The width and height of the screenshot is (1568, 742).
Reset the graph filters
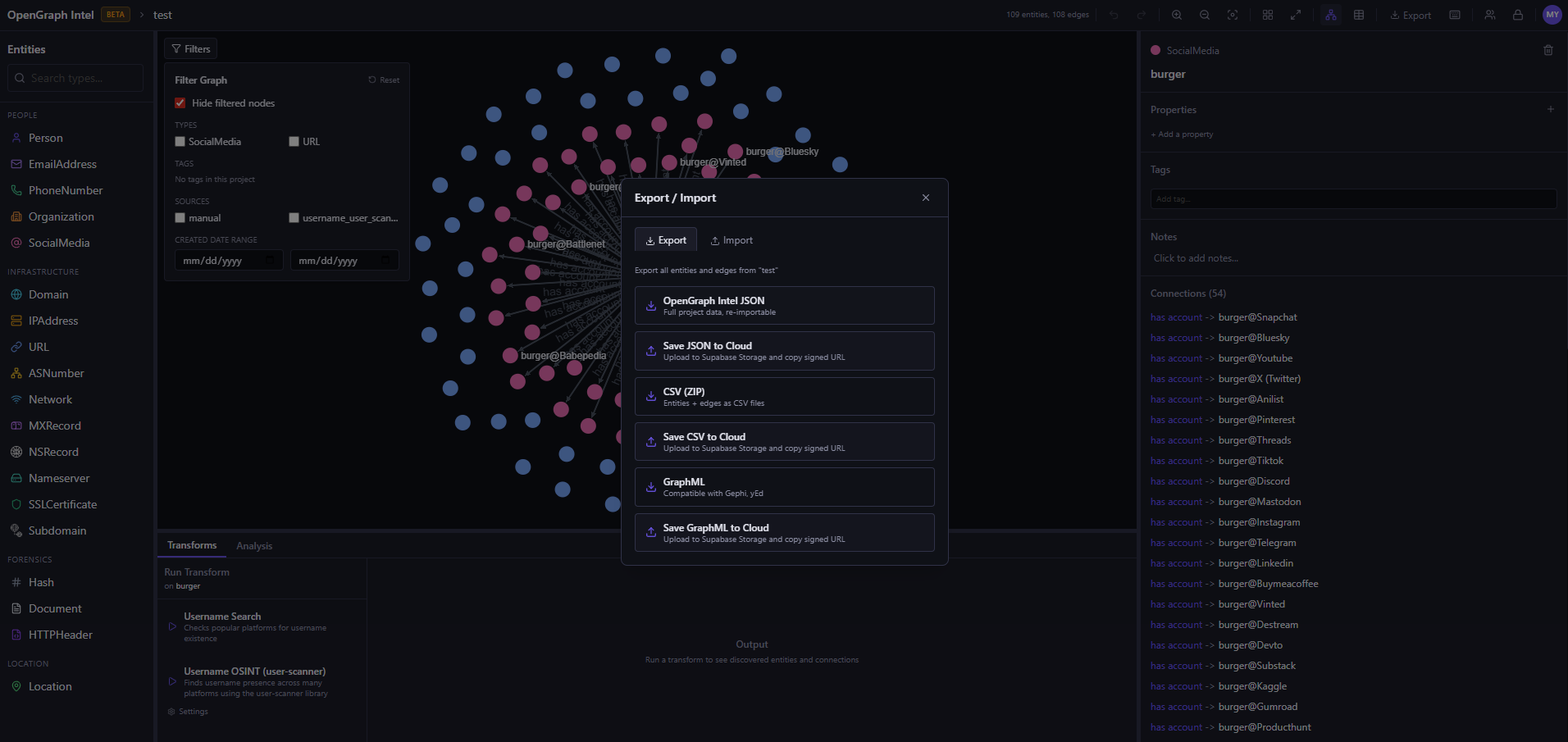[384, 80]
